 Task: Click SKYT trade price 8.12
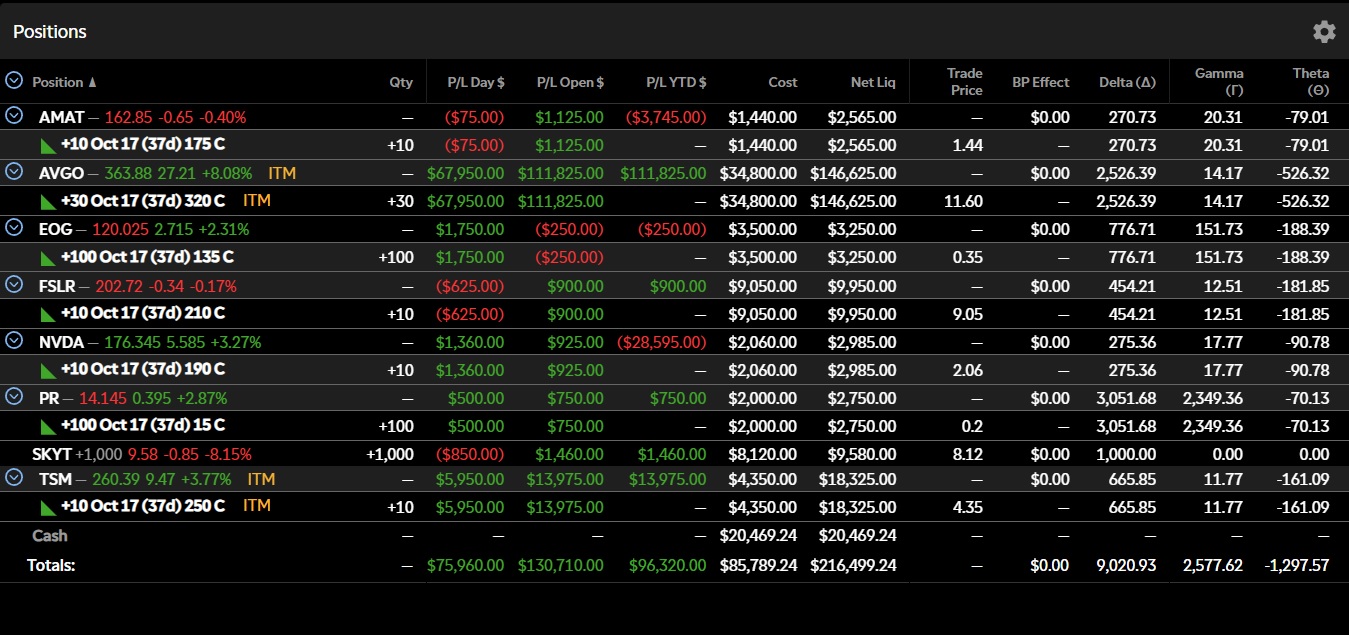pyautogui.click(x=968, y=454)
